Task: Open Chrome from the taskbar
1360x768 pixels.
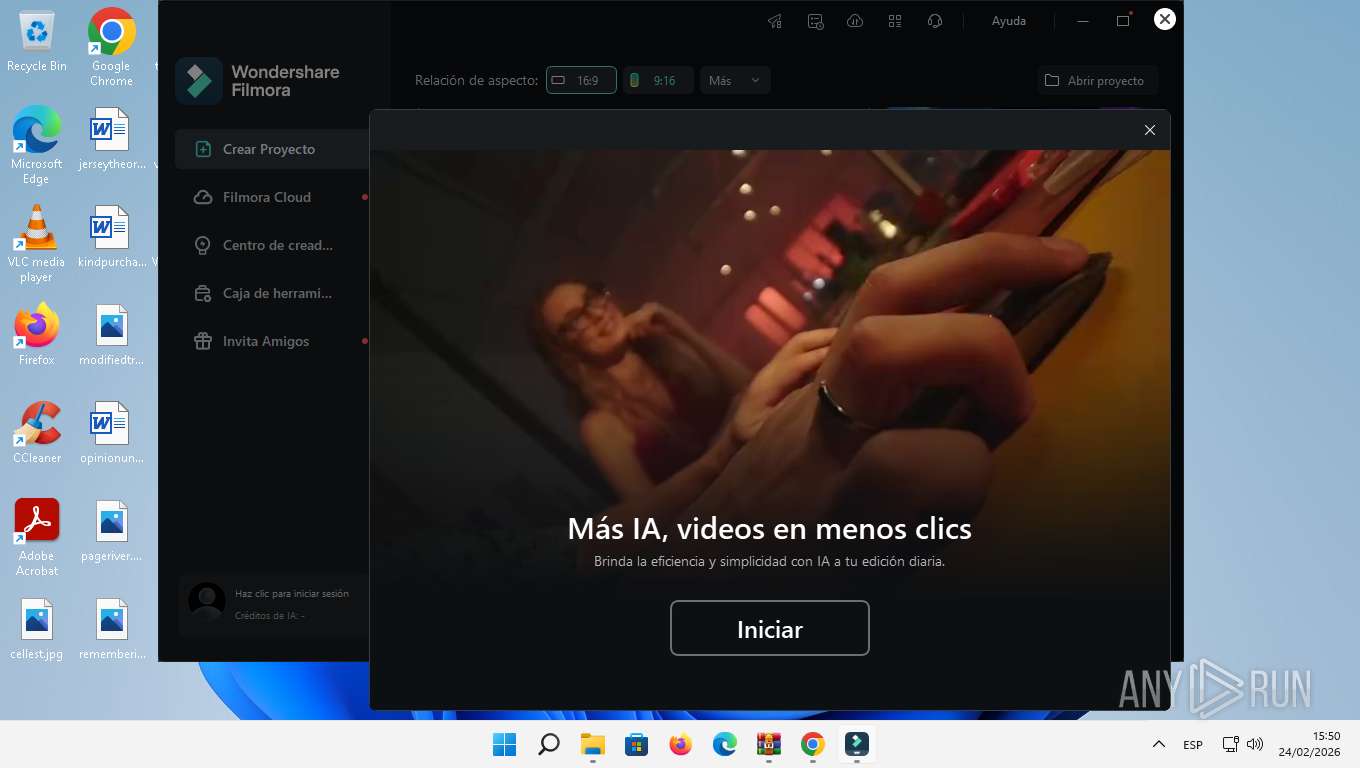Action: click(x=813, y=744)
